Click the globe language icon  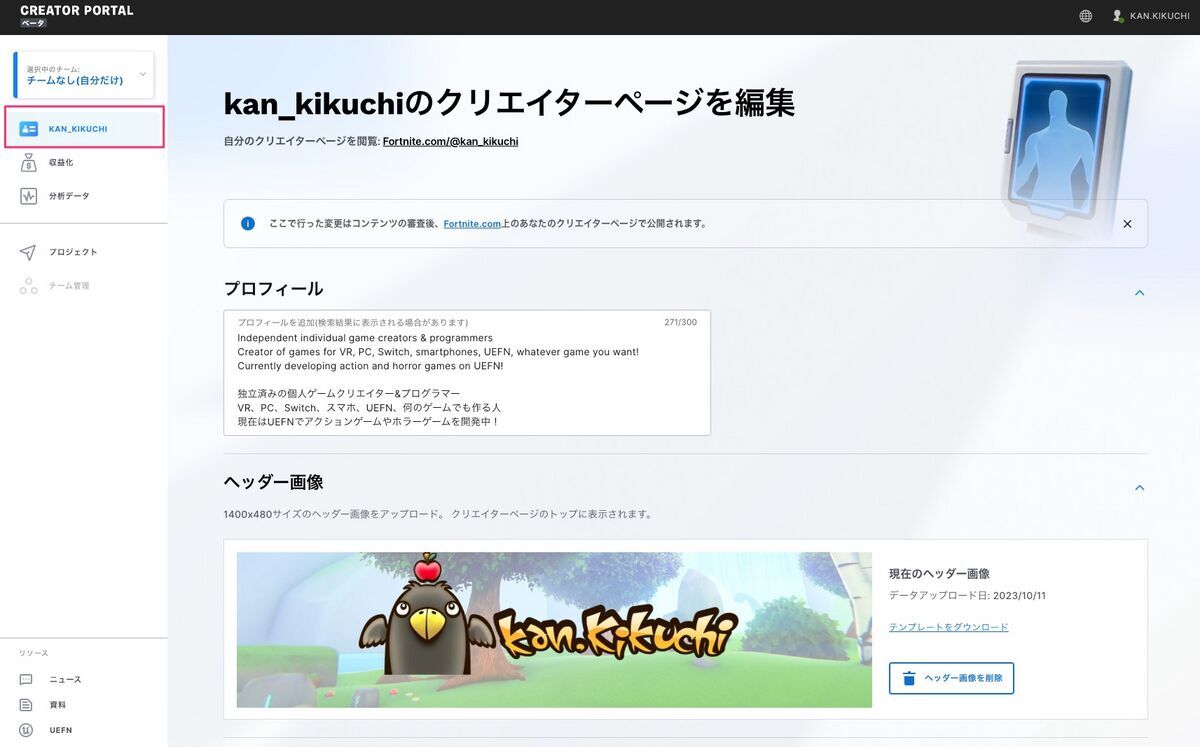point(1086,16)
